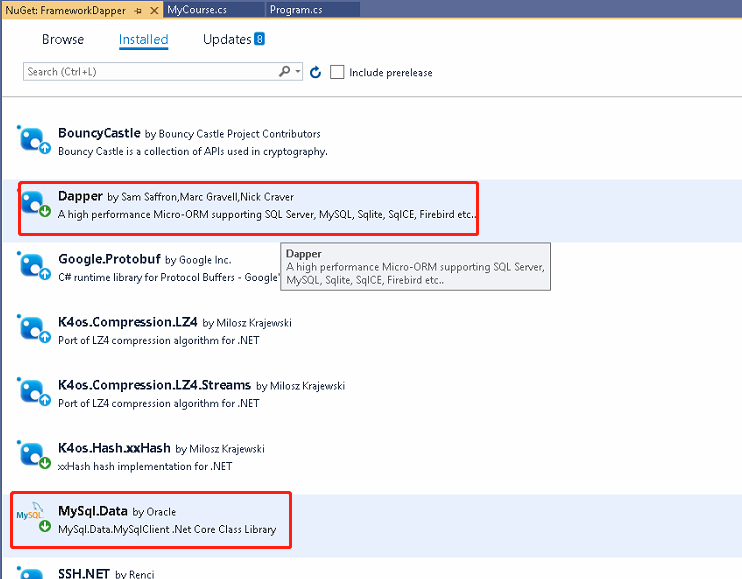This screenshot has height=579, width=742.
Task: Click 'C# runtime library for Protocol Buffers' description
Action: click(x=168, y=277)
